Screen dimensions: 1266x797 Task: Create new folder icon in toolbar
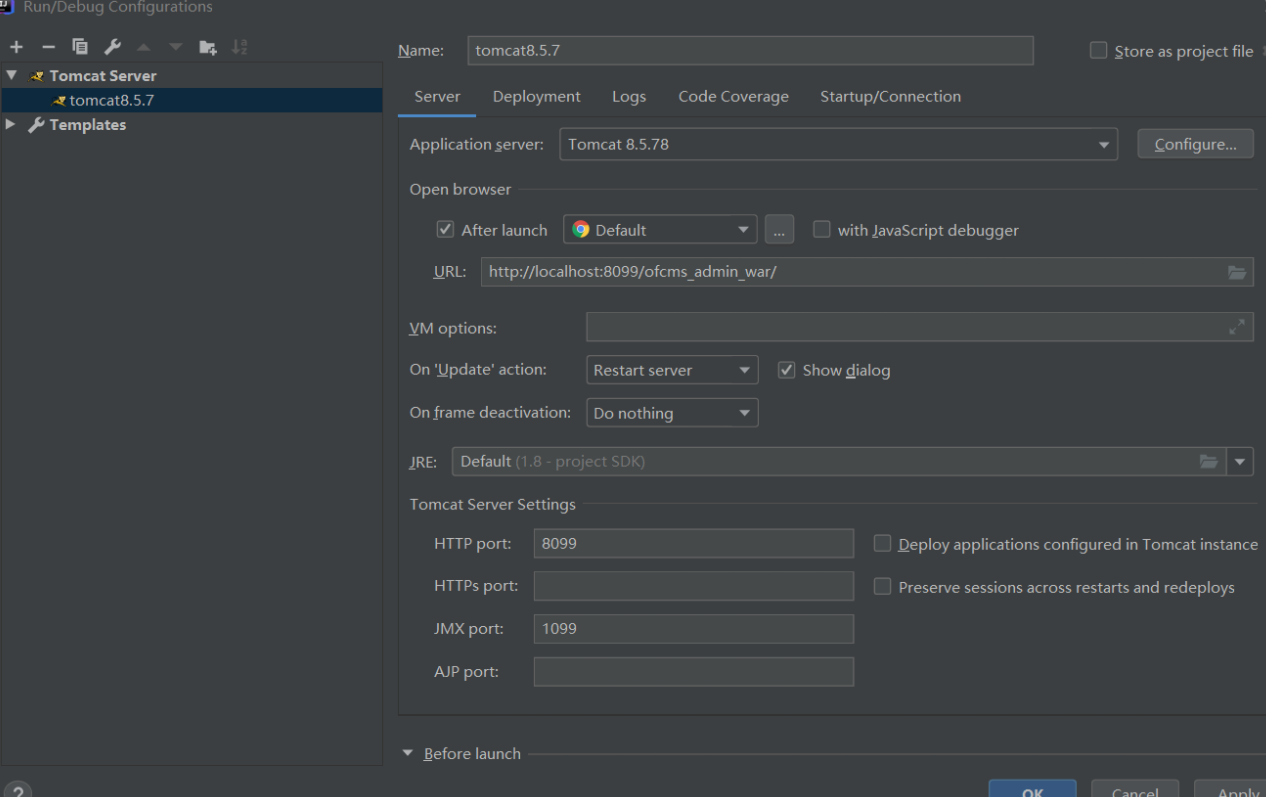point(207,47)
